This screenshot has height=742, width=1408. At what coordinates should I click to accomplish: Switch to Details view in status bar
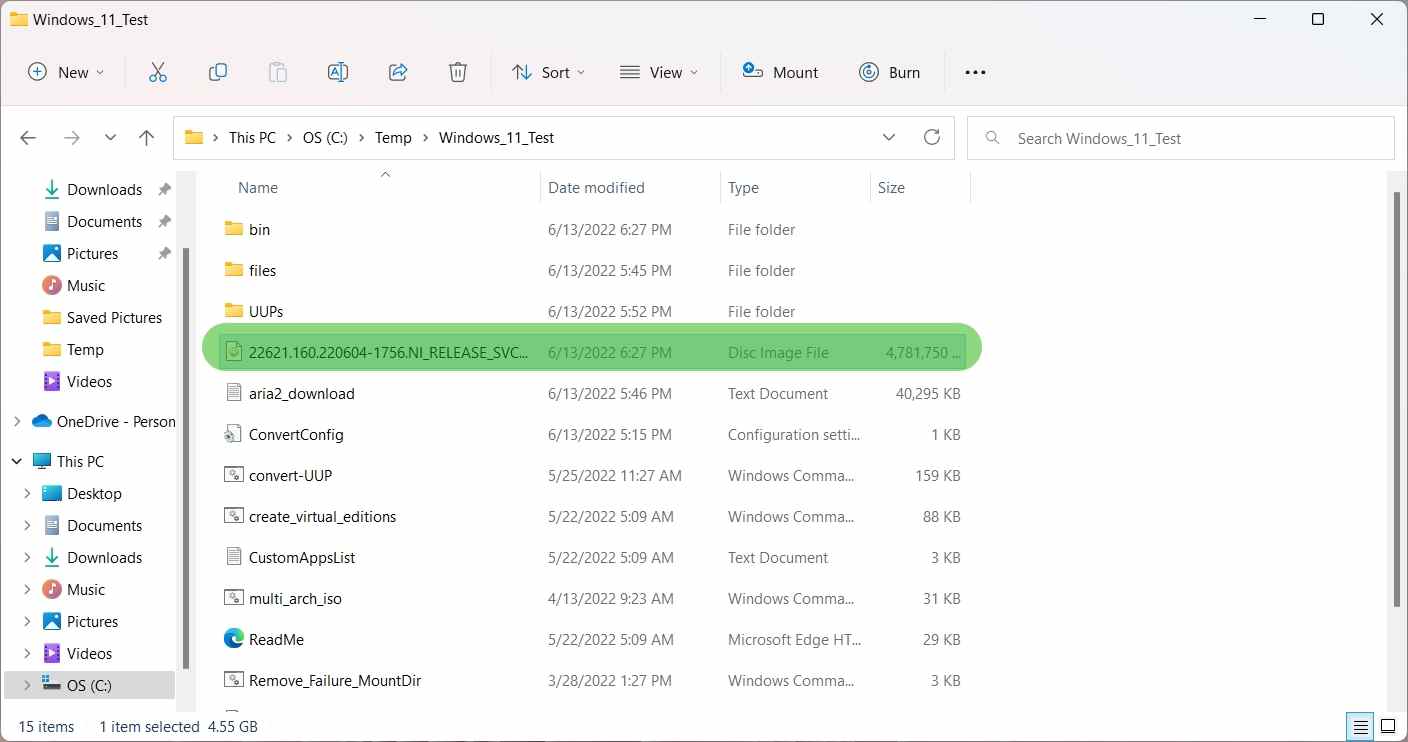pos(1361,726)
